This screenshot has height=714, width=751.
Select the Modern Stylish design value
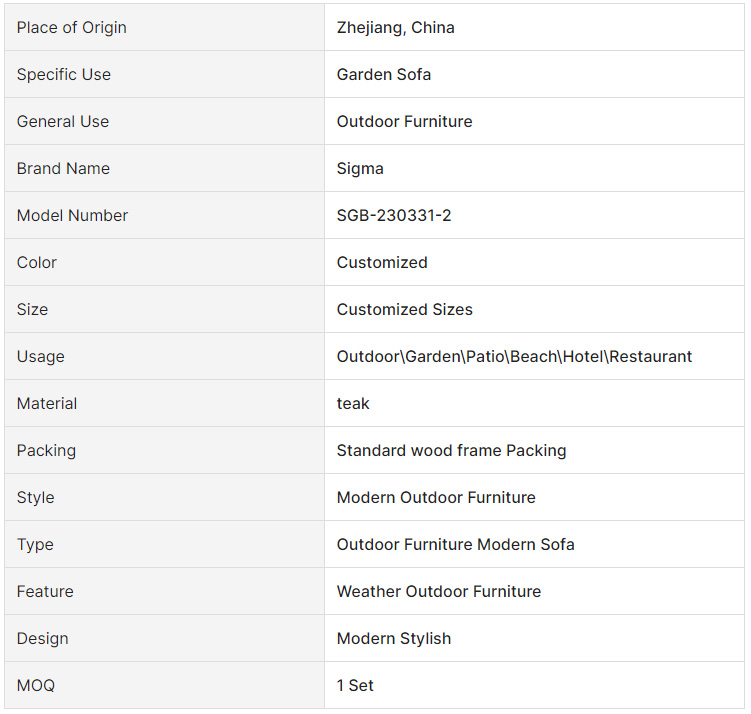394,639
